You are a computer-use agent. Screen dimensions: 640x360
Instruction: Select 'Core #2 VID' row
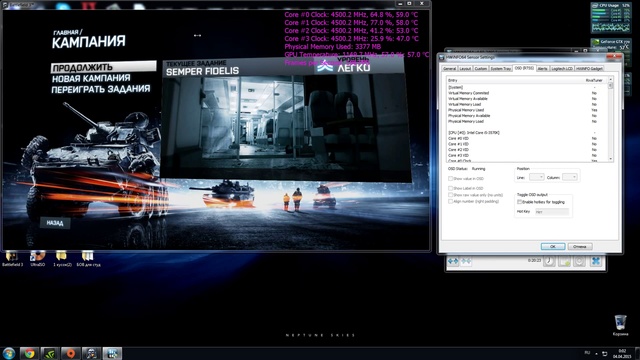(x=529, y=150)
